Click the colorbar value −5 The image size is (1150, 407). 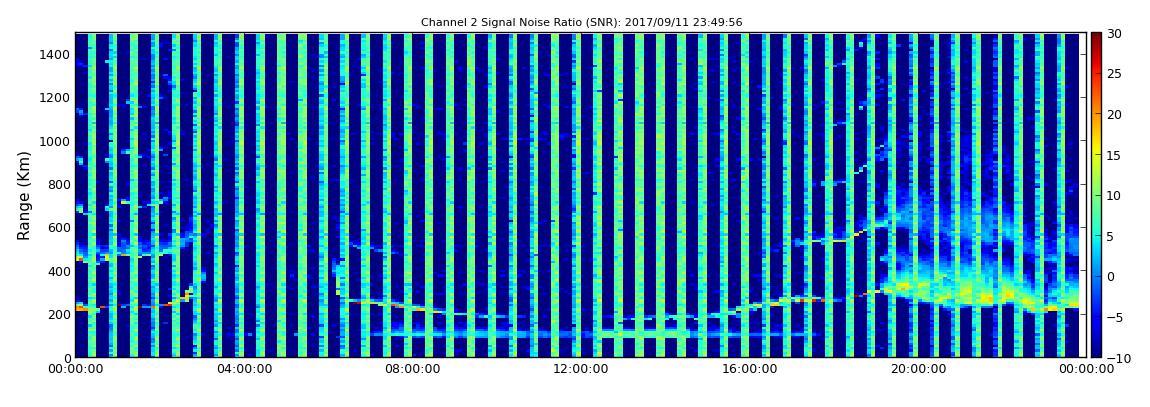[1114, 317]
